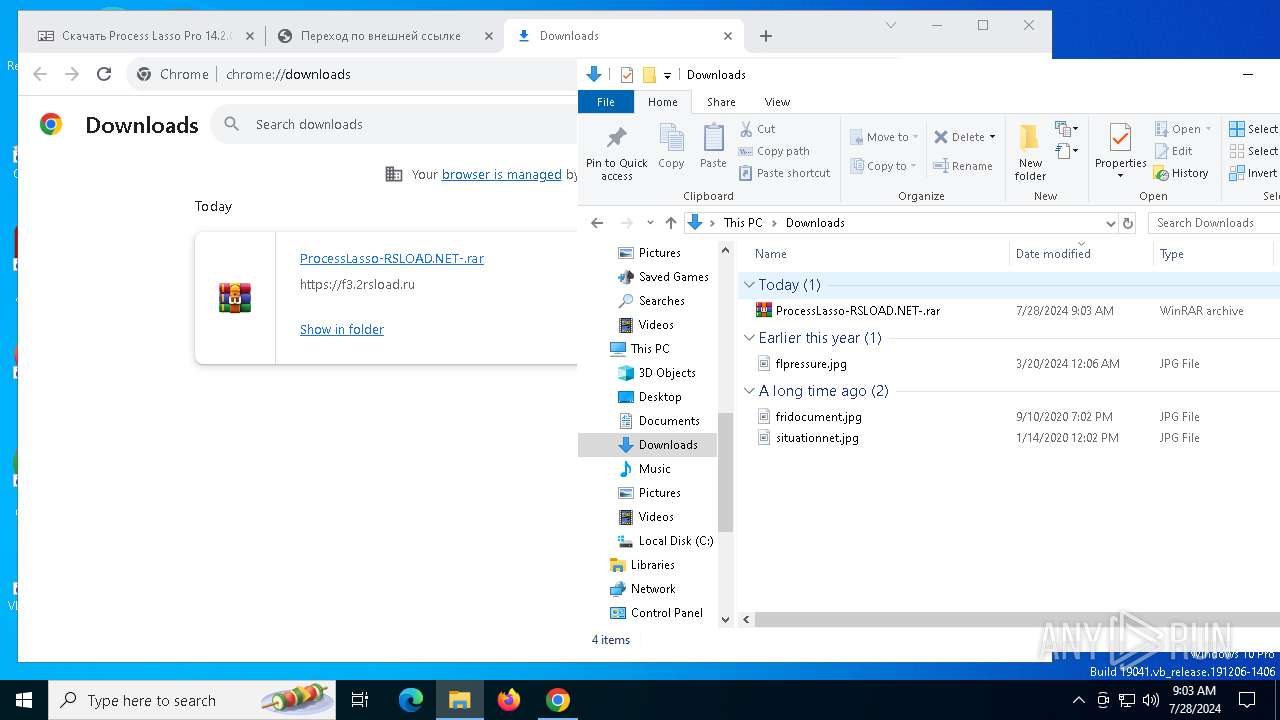Click navigation pane scroll-down arrow
Screen dimensions: 1280x720
tap(726, 620)
